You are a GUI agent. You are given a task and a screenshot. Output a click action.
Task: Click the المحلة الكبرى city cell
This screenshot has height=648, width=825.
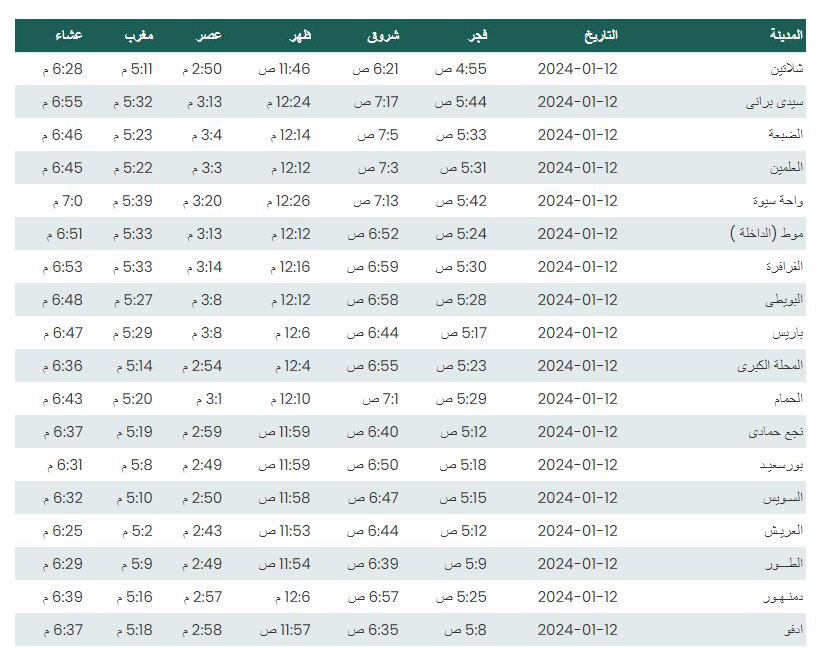(x=770, y=366)
